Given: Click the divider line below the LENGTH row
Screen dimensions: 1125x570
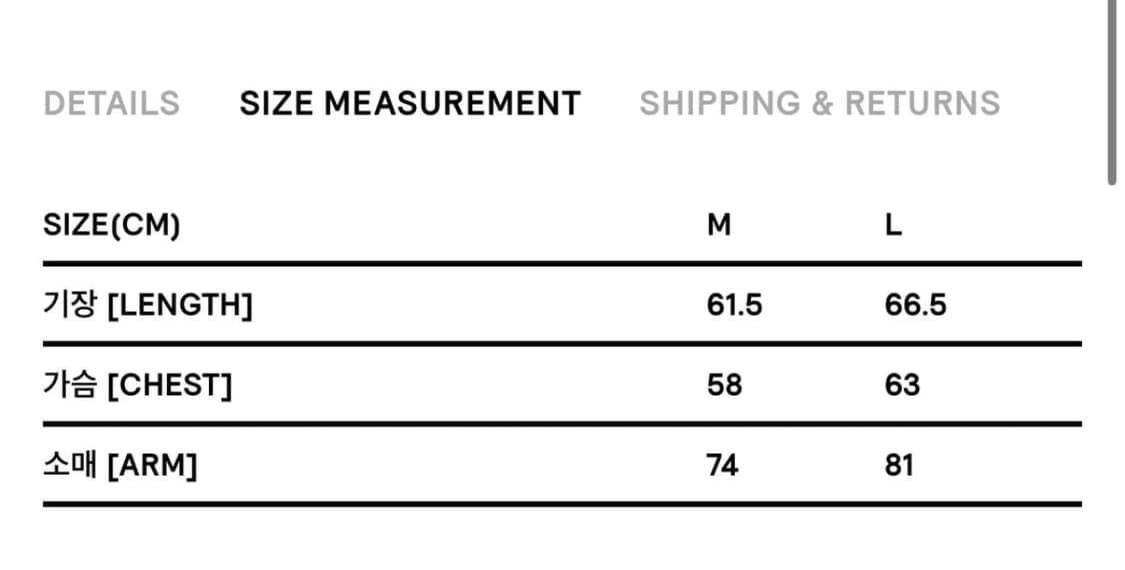Looking at the screenshot, I should 562,344.
